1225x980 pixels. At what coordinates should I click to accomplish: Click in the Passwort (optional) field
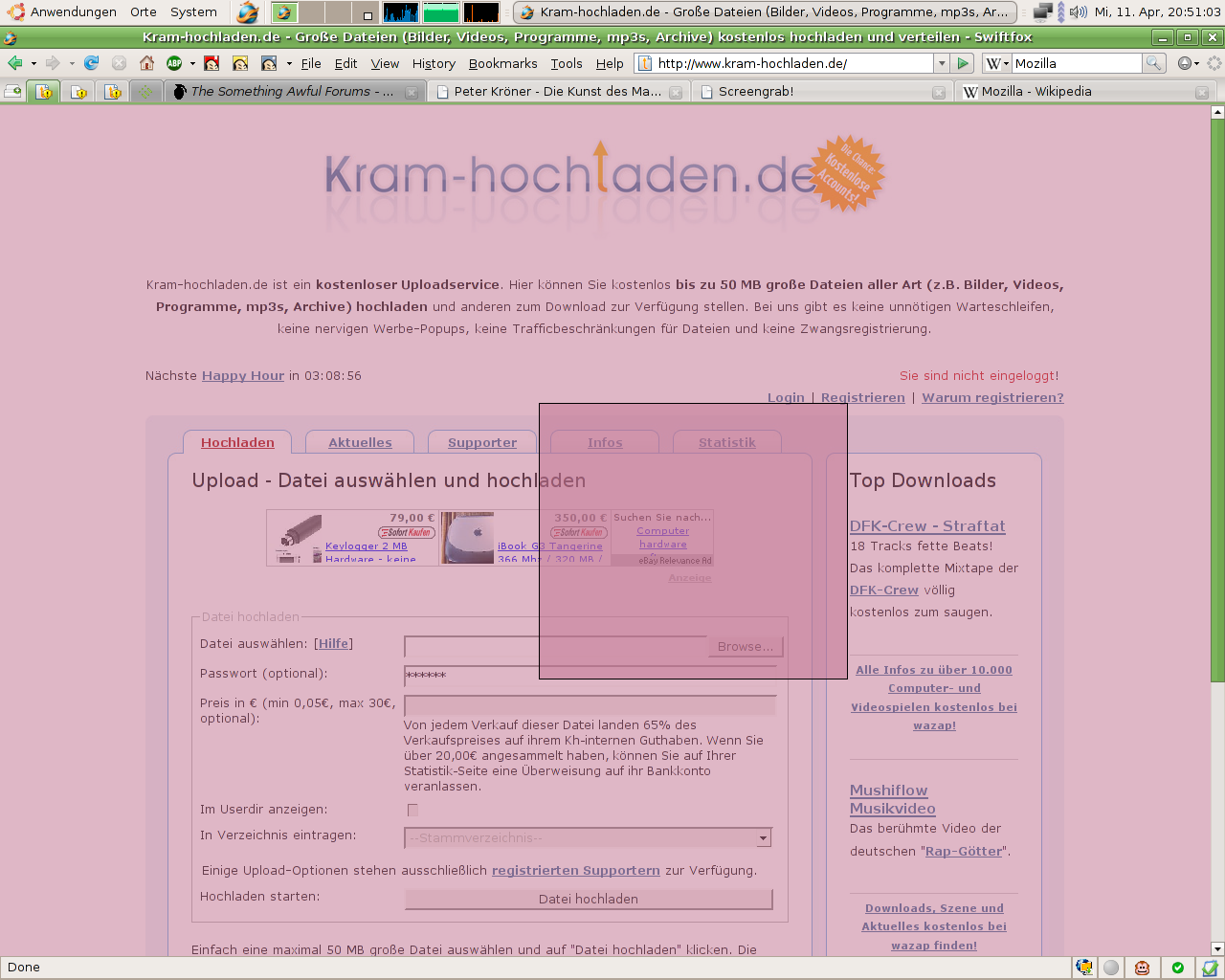coord(590,676)
